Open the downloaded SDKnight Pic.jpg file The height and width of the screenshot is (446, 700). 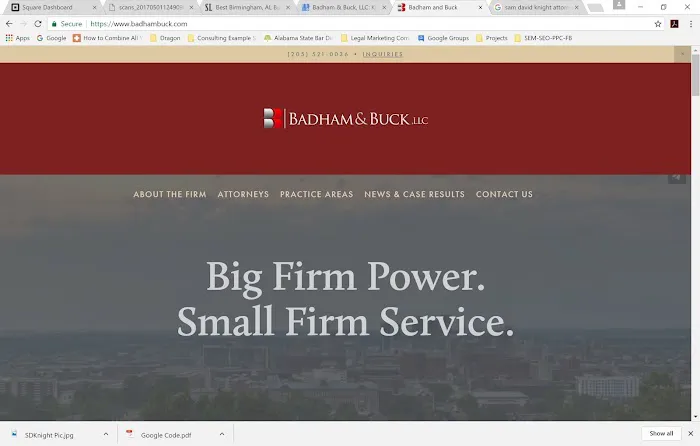(49, 435)
